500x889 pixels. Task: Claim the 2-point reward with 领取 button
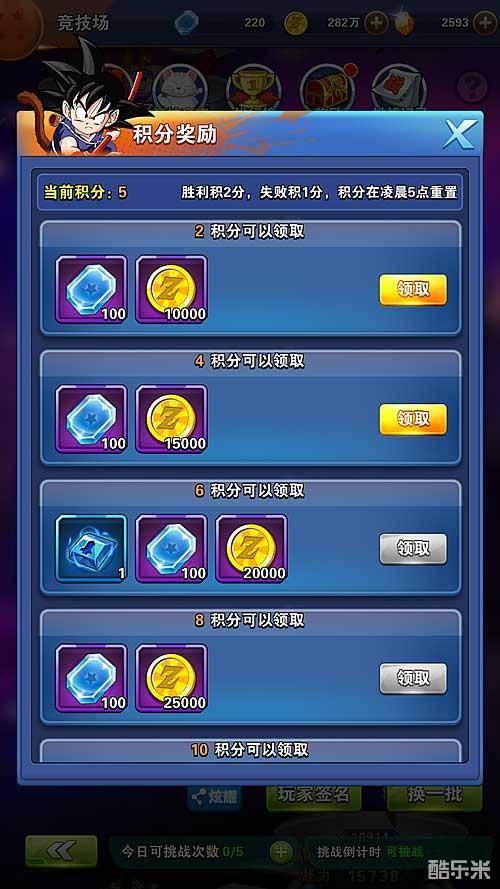click(x=413, y=290)
